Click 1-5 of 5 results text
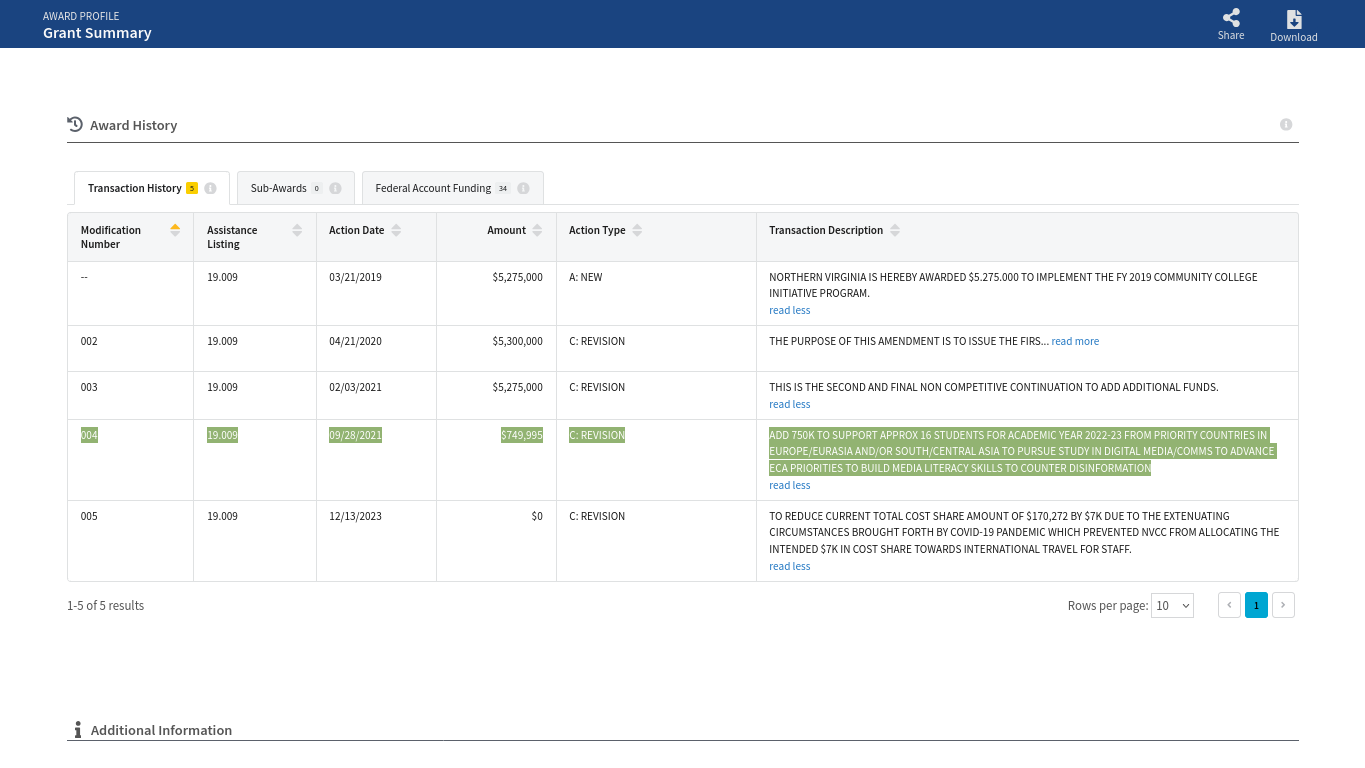The height and width of the screenshot is (768, 1365). [106, 605]
